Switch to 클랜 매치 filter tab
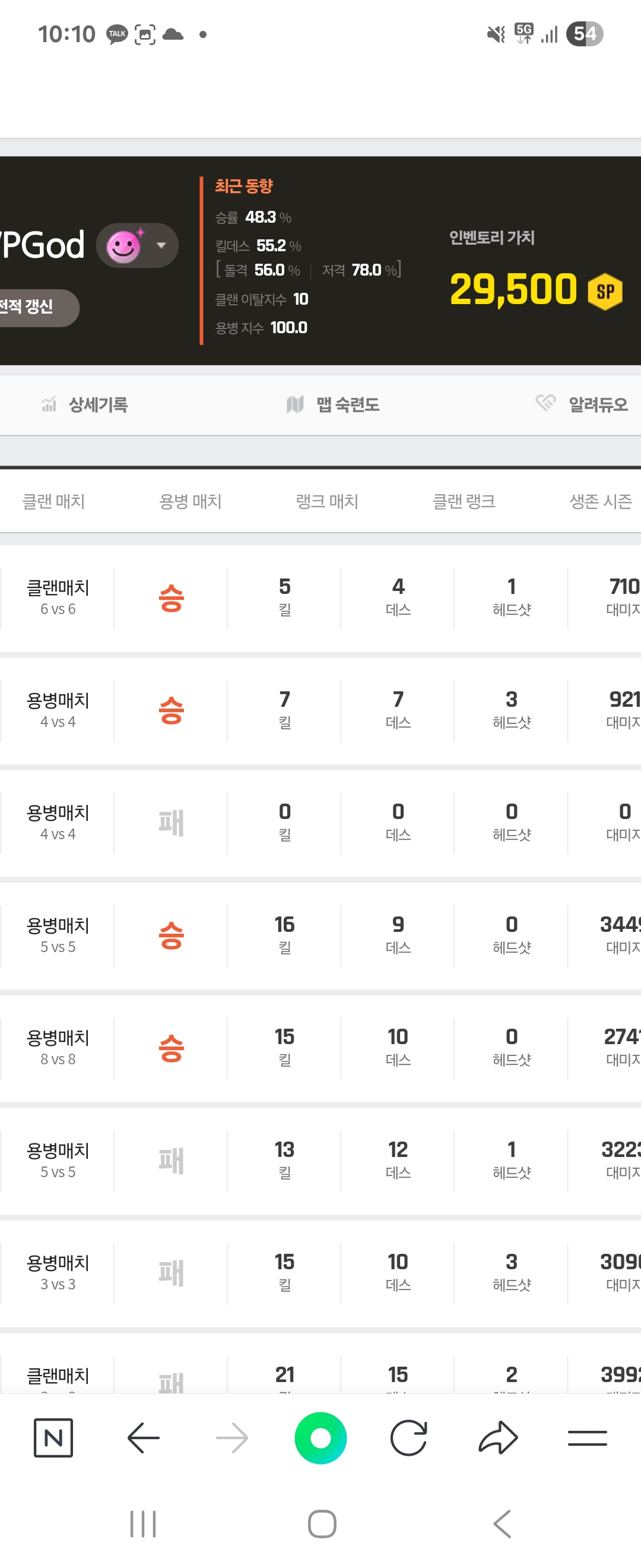This screenshot has height=1568, width=641. pyautogui.click(x=53, y=501)
